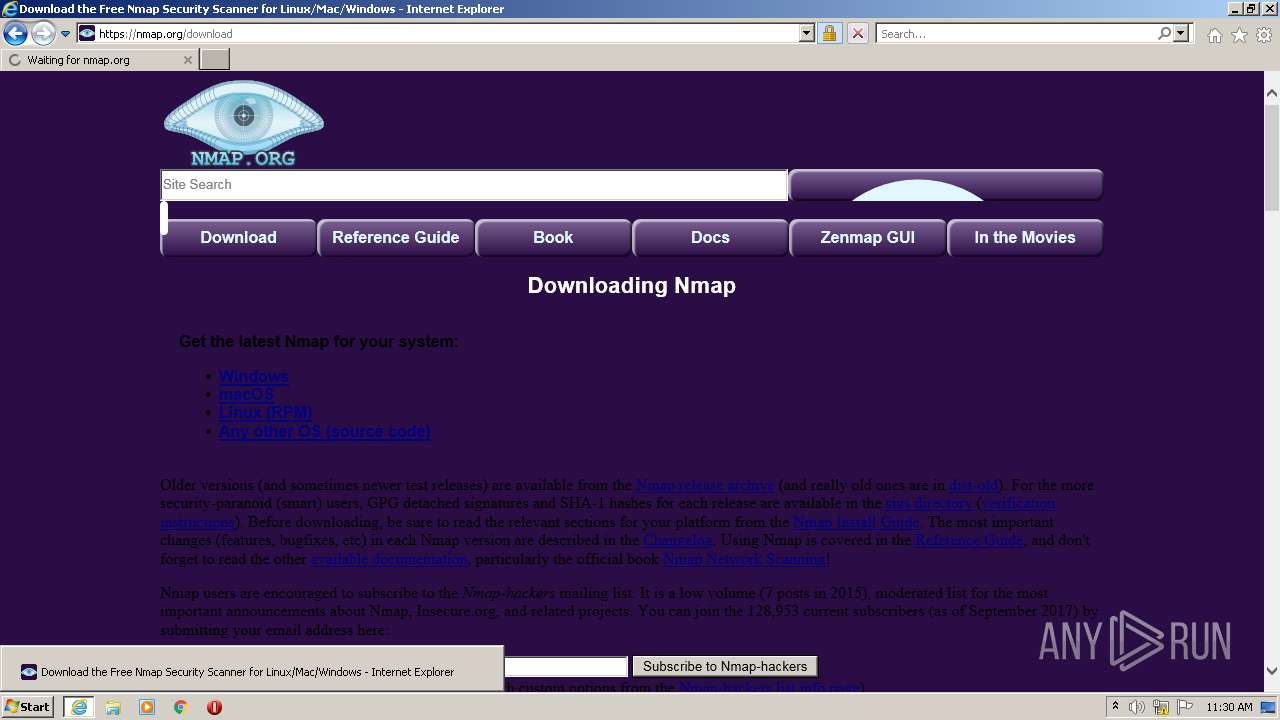Open the available documentation link
The width and height of the screenshot is (1280, 720).
(x=389, y=559)
